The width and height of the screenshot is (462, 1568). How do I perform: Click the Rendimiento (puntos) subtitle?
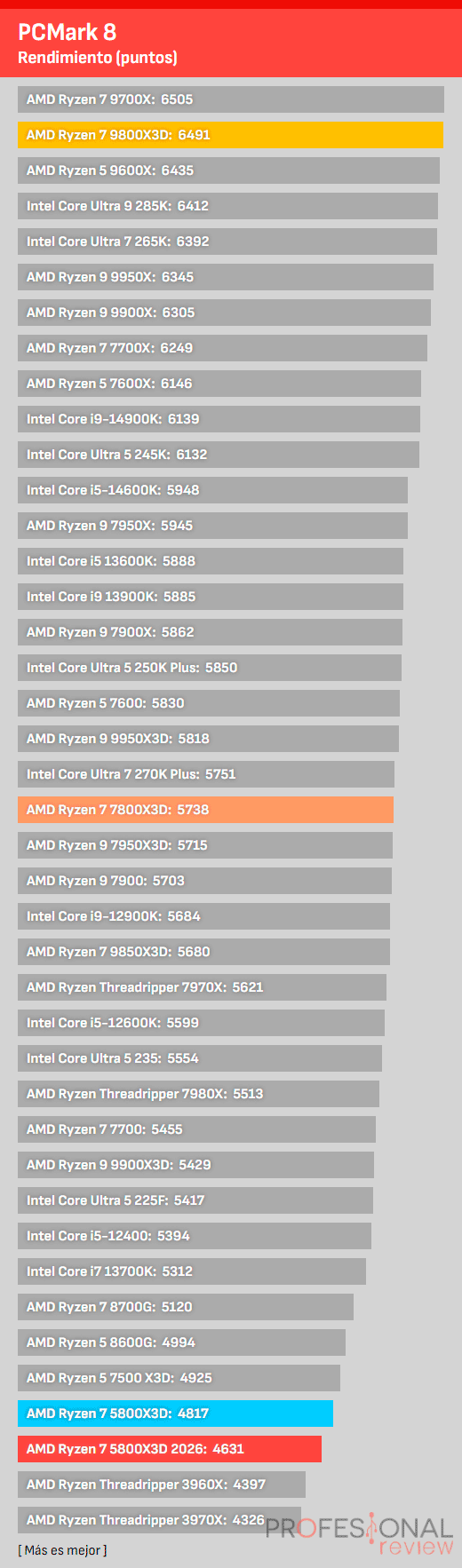[98, 58]
